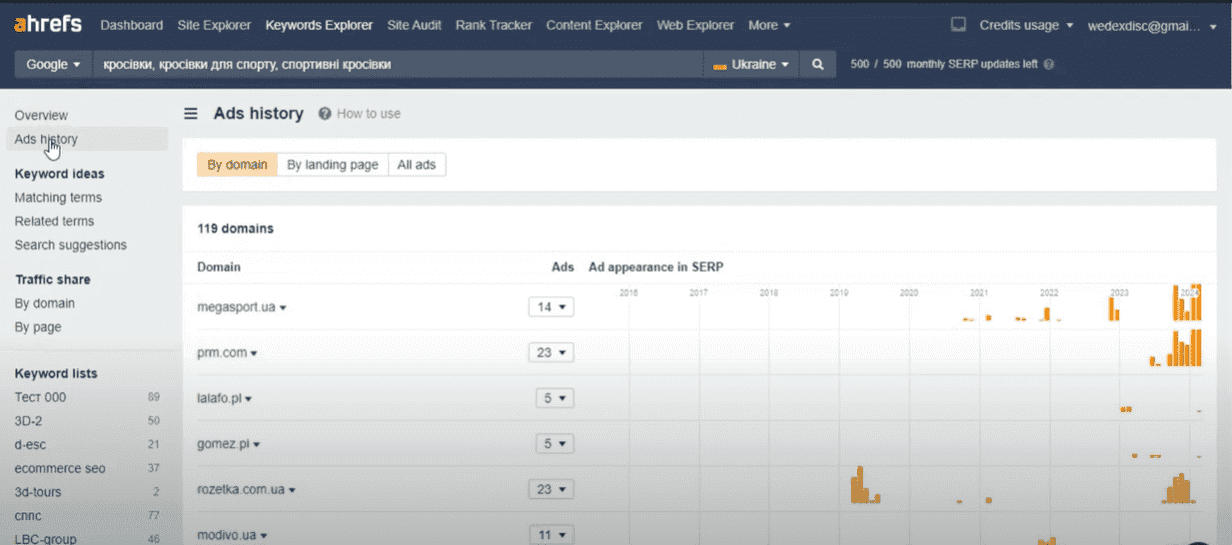This screenshot has height=545, width=1232.
Task: Open Rank Tracker
Action: pyautogui.click(x=493, y=25)
